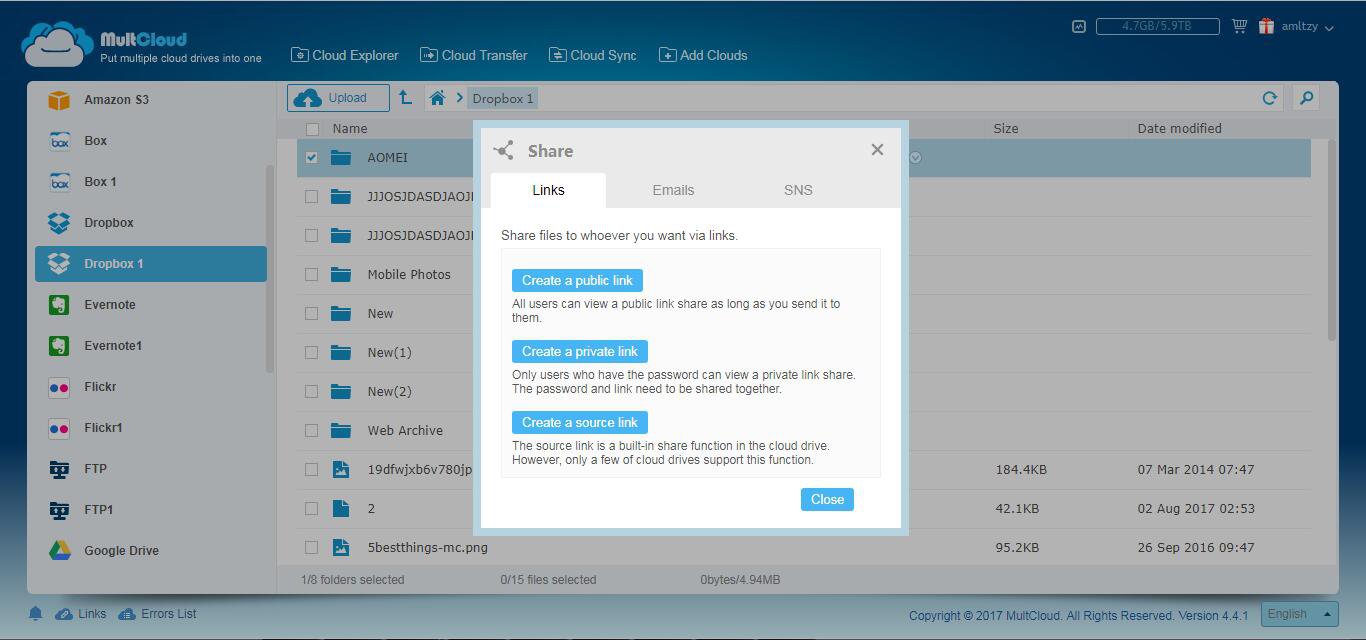Screen dimensions: 1366x640
Task: Check the Mobile Photos folder checkbox
Action: pyautogui.click(x=312, y=275)
